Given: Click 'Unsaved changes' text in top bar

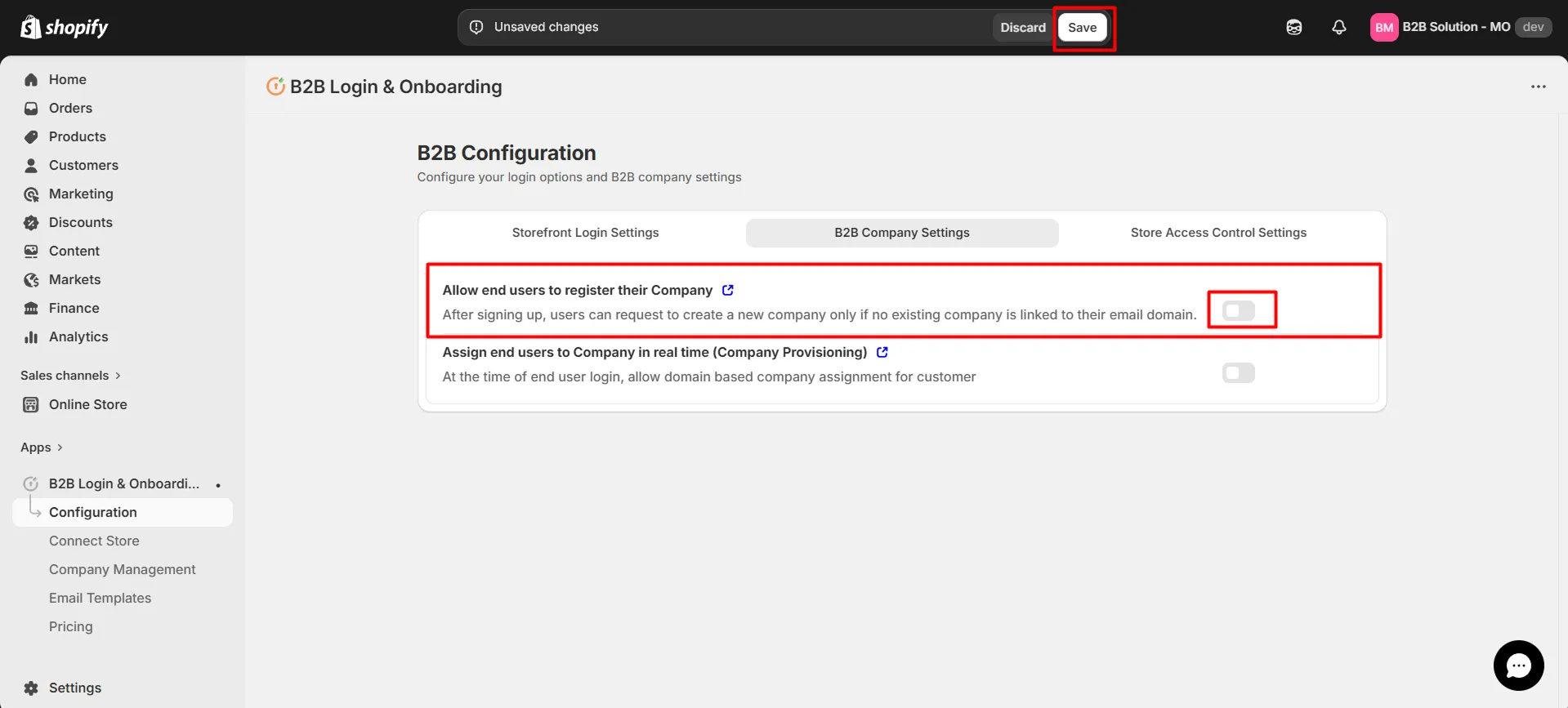Looking at the screenshot, I should (546, 27).
